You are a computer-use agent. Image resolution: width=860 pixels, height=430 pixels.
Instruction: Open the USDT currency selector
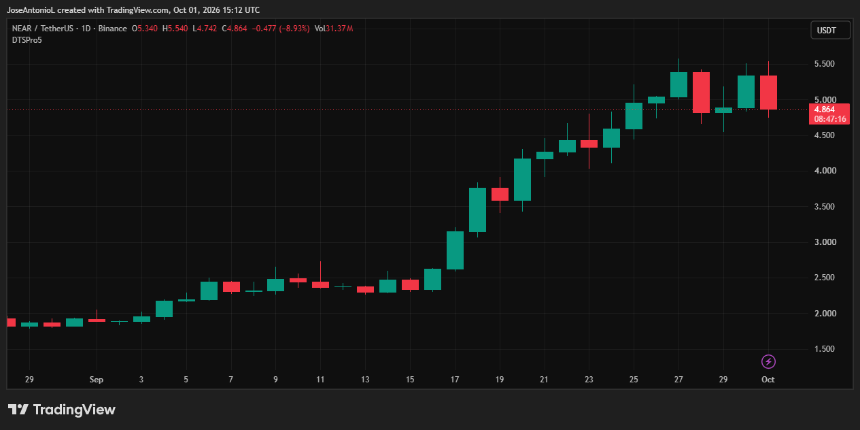click(x=830, y=30)
